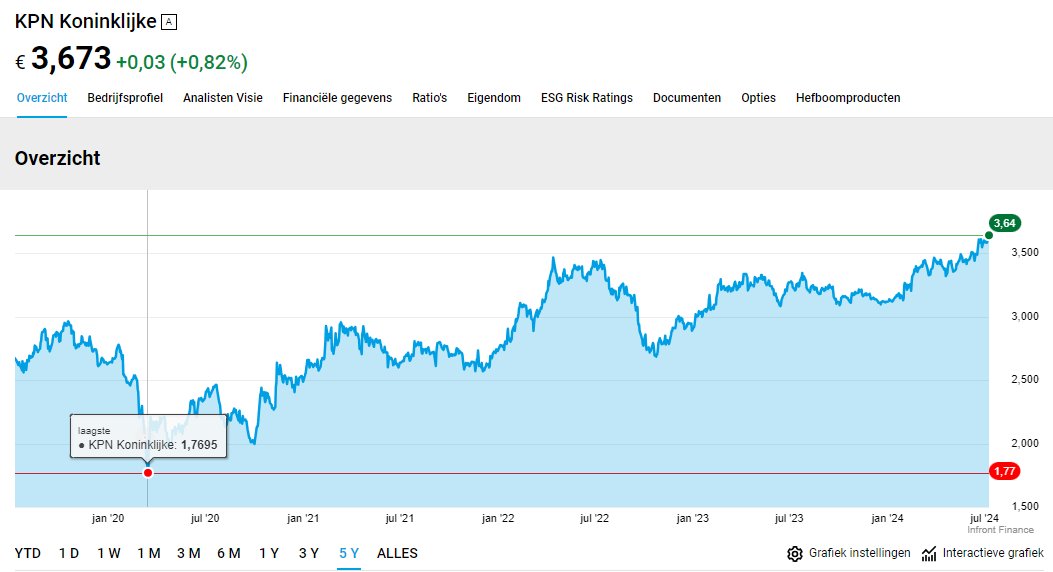Click the boxed A icon beside KPN Koninklijke

[x=169, y=22]
